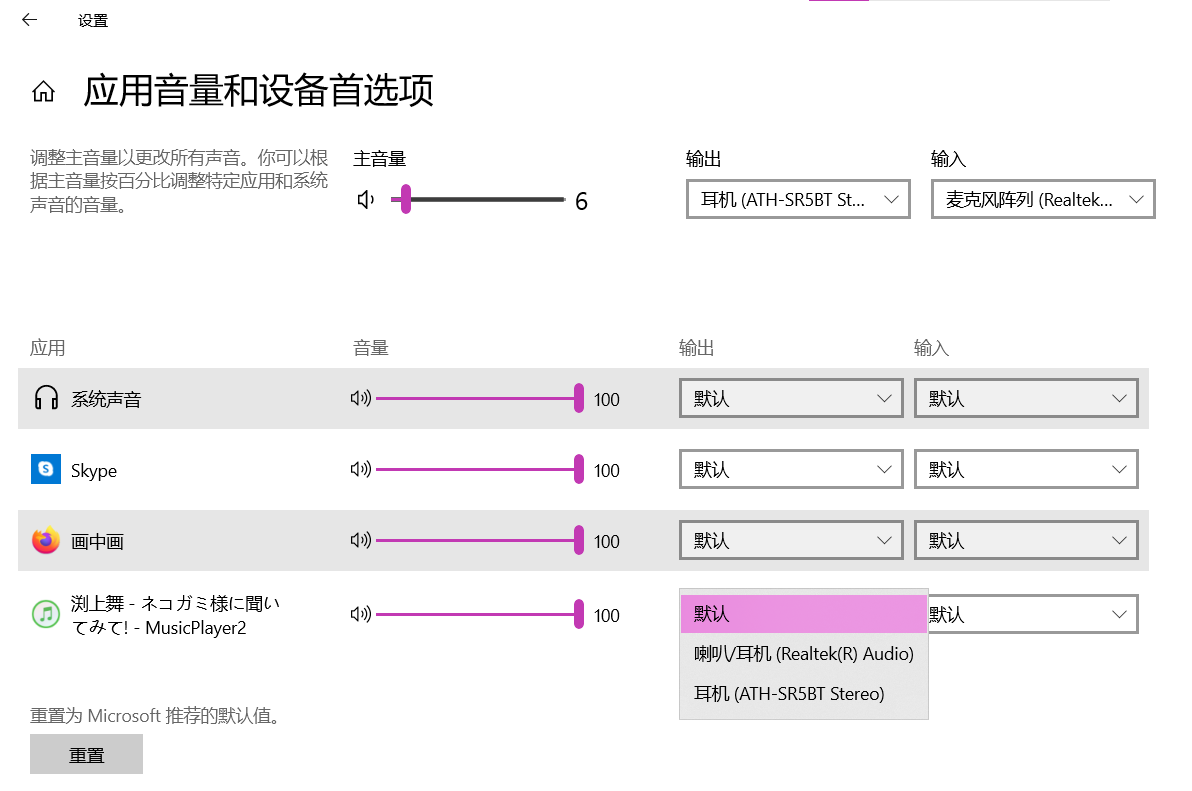Click the home icon beside 应用音量和设备首选项

tap(44, 90)
